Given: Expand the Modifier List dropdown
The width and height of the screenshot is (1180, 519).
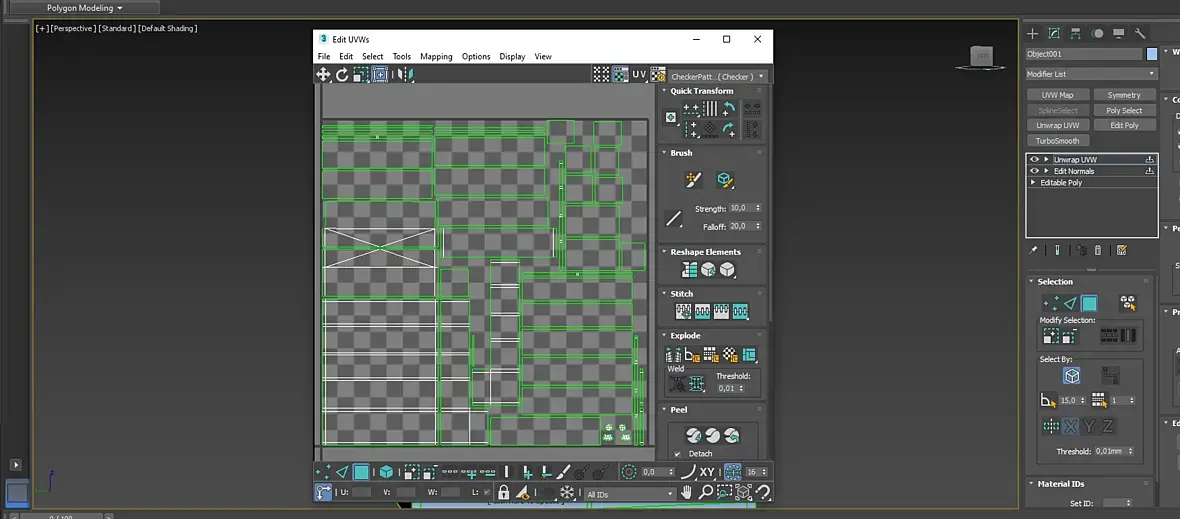Looking at the screenshot, I should point(1091,74).
